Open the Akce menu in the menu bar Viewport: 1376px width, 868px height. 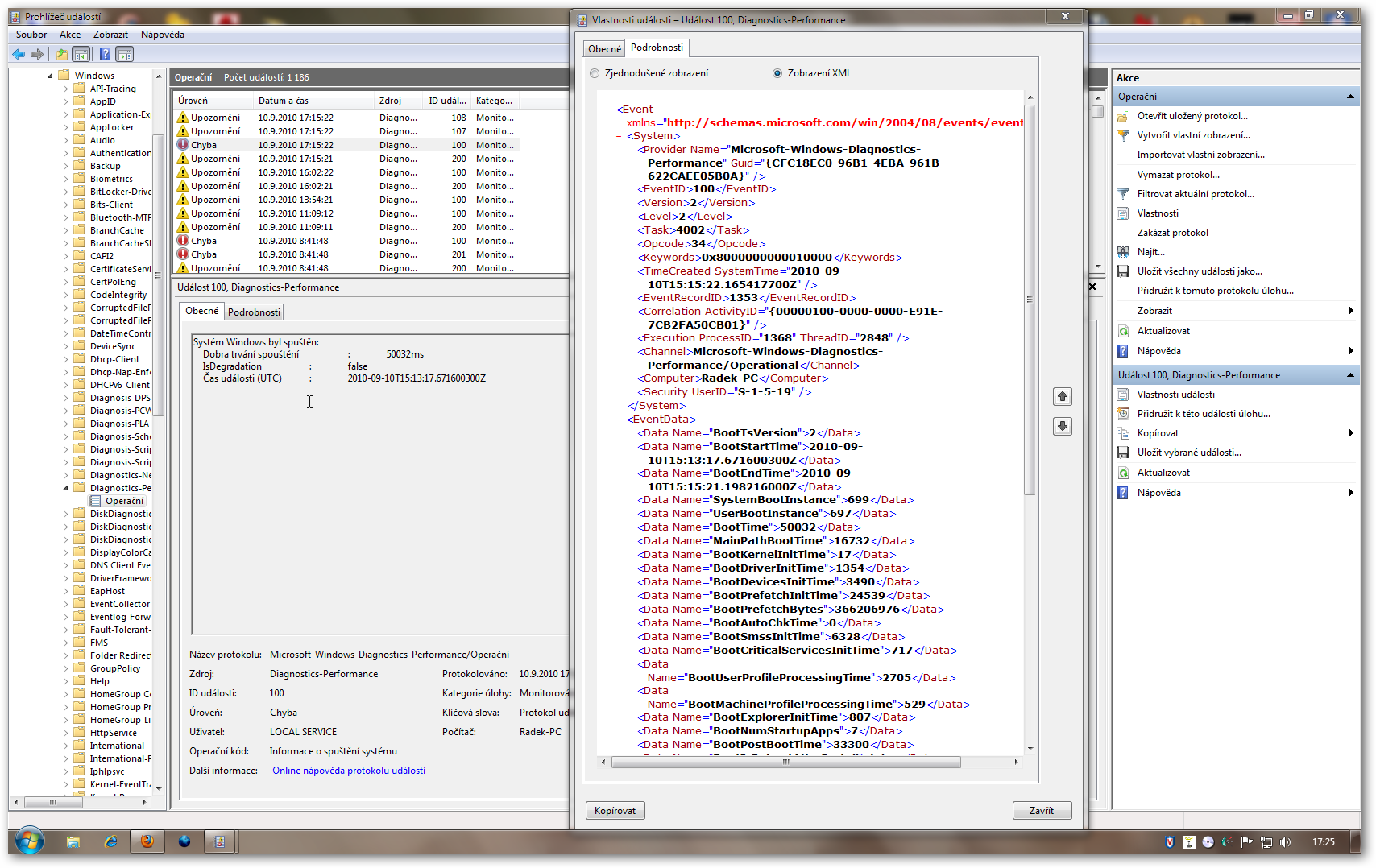[70, 35]
